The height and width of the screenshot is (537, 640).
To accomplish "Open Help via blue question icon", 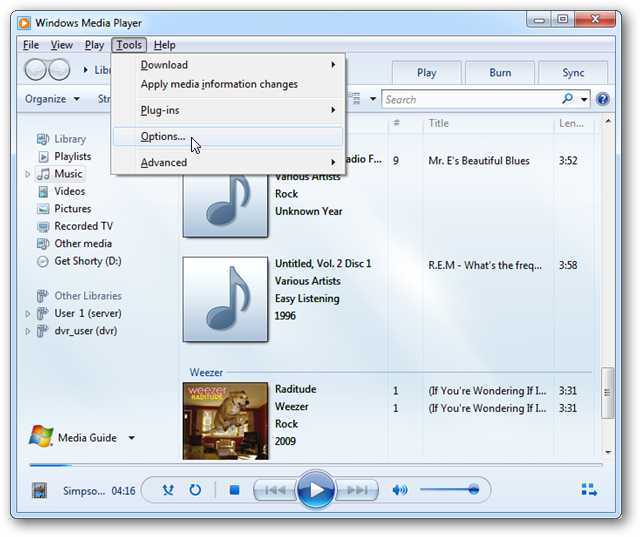I will [602, 99].
